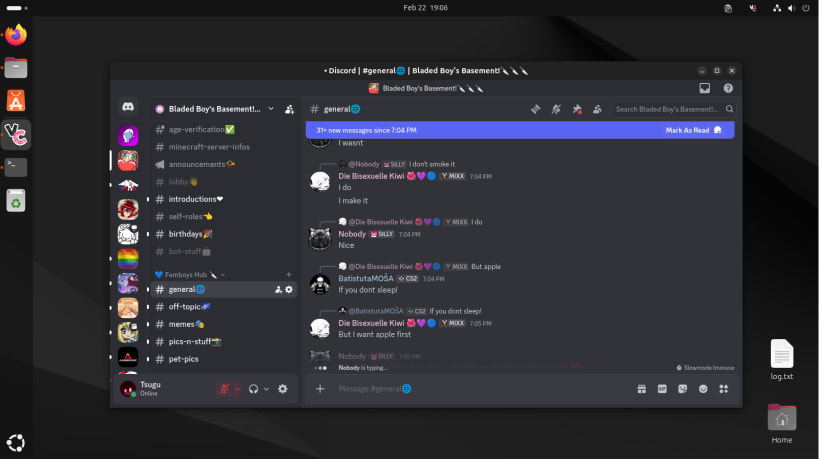Expand threads arrow beside pics-n-stuff channel
The width and height of the screenshot is (819, 459).
148,342
